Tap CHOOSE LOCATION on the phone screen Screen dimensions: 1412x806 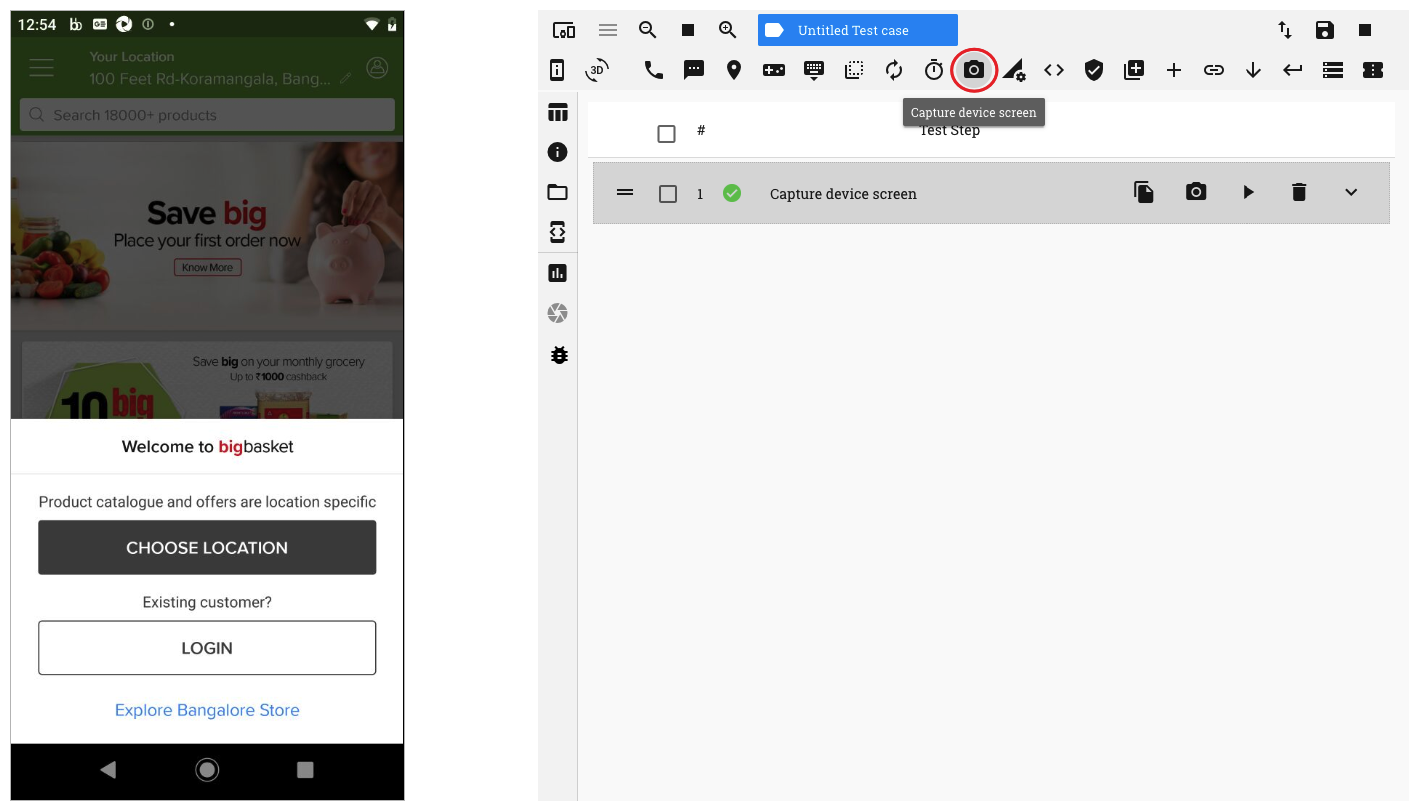tap(207, 547)
